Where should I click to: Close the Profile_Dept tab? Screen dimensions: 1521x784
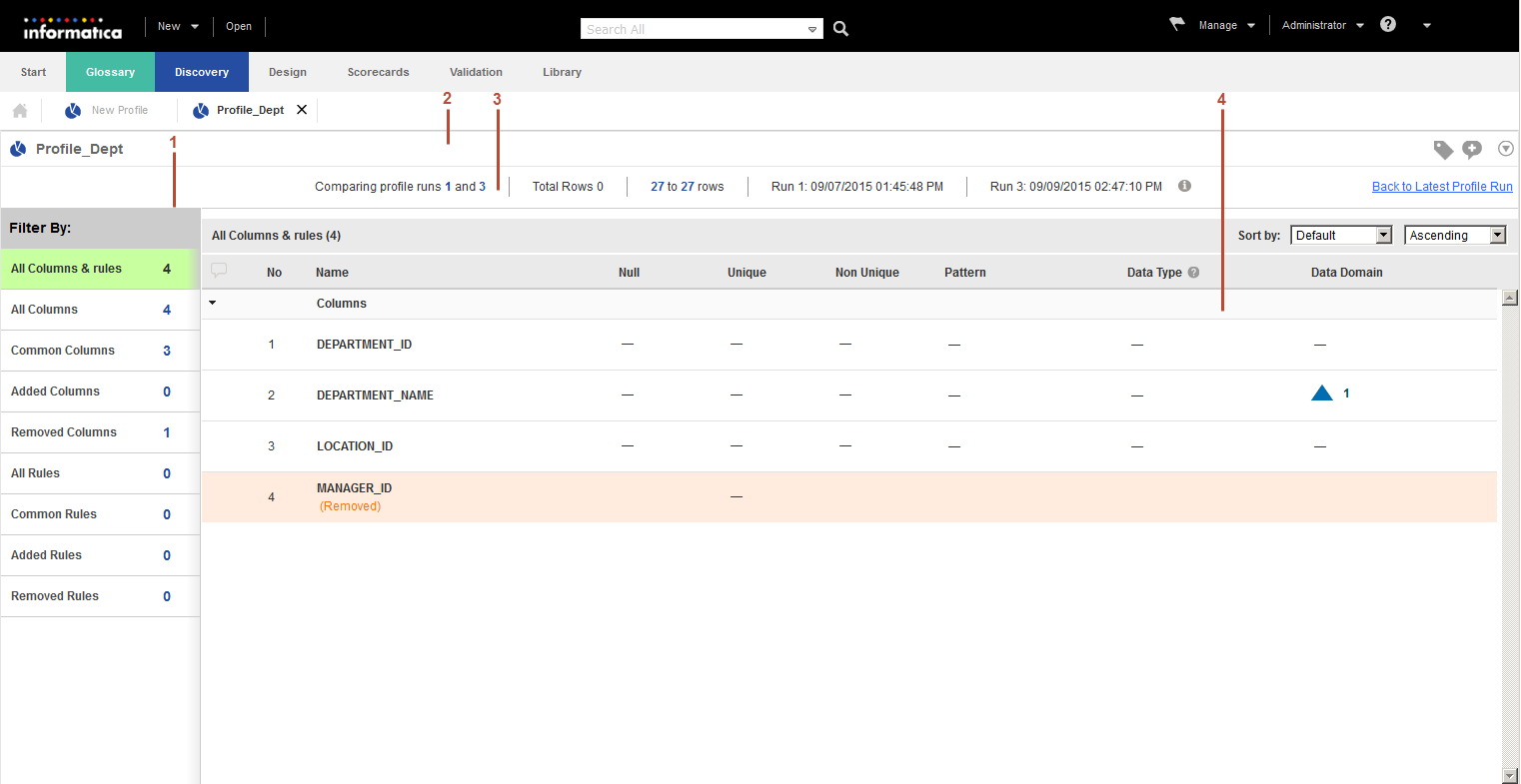click(302, 110)
